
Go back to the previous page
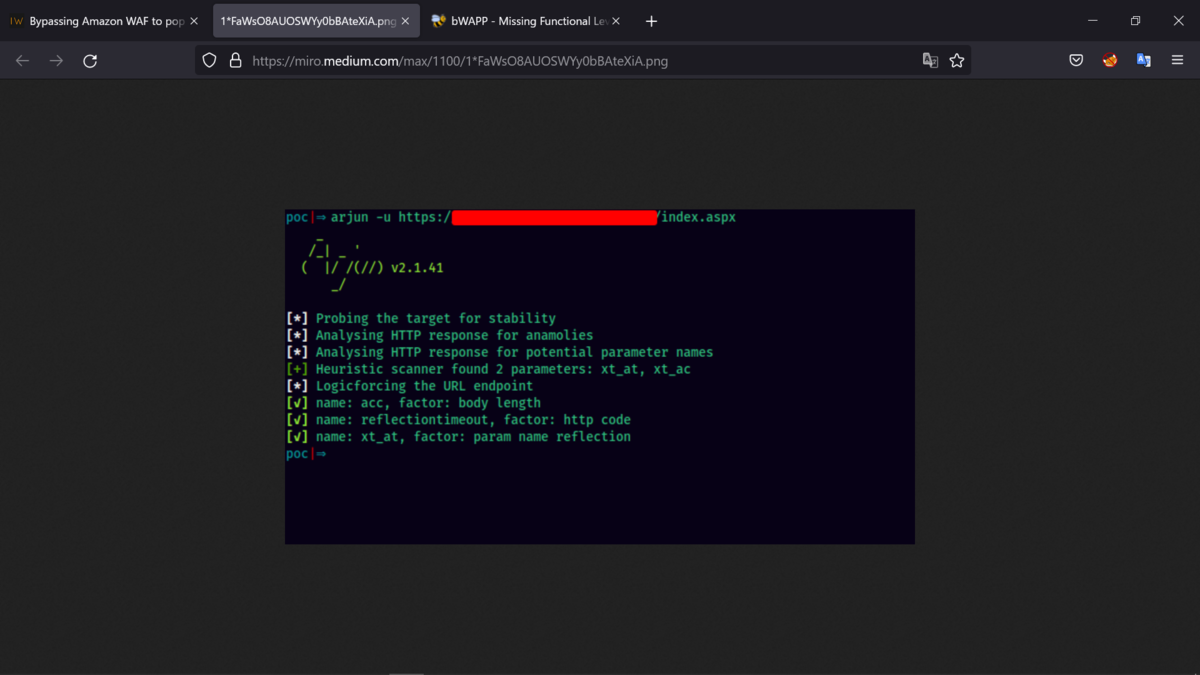[x=22, y=61]
